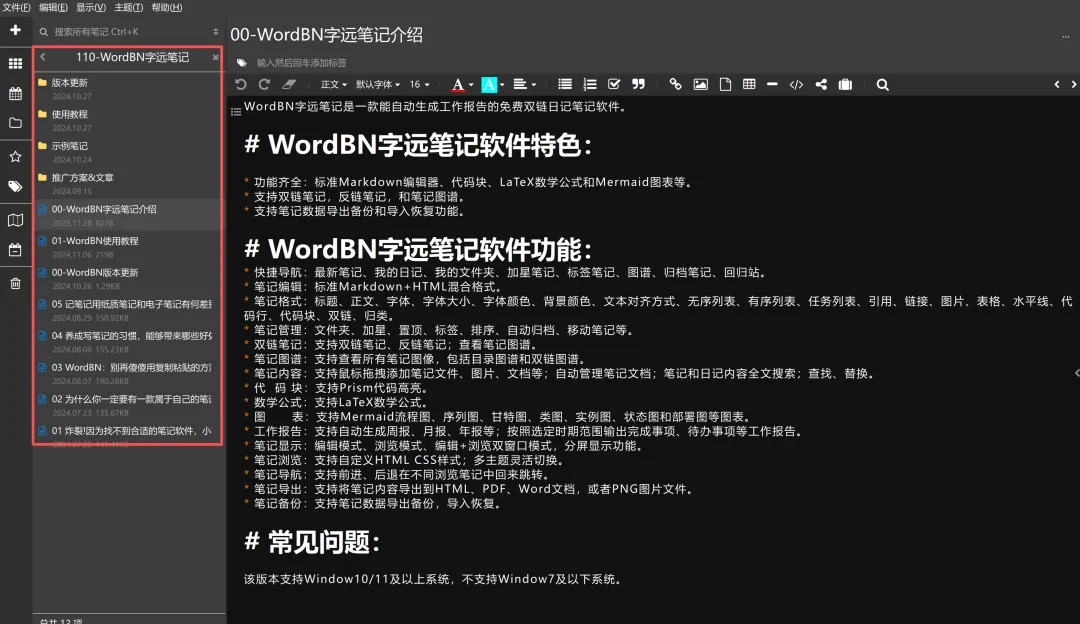This screenshot has width=1080, height=624.
Task: Open the 推广方案&文章 folder
Action: click(x=128, y=183)
